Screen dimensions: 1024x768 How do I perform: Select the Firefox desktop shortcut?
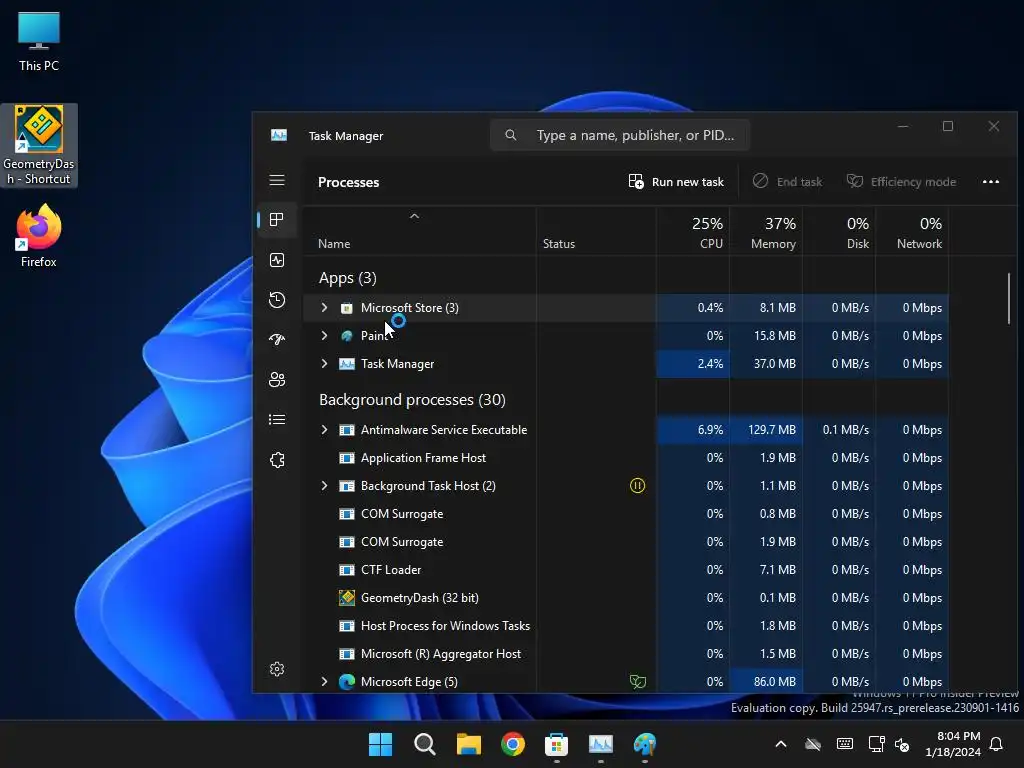(x=39, y=236)
